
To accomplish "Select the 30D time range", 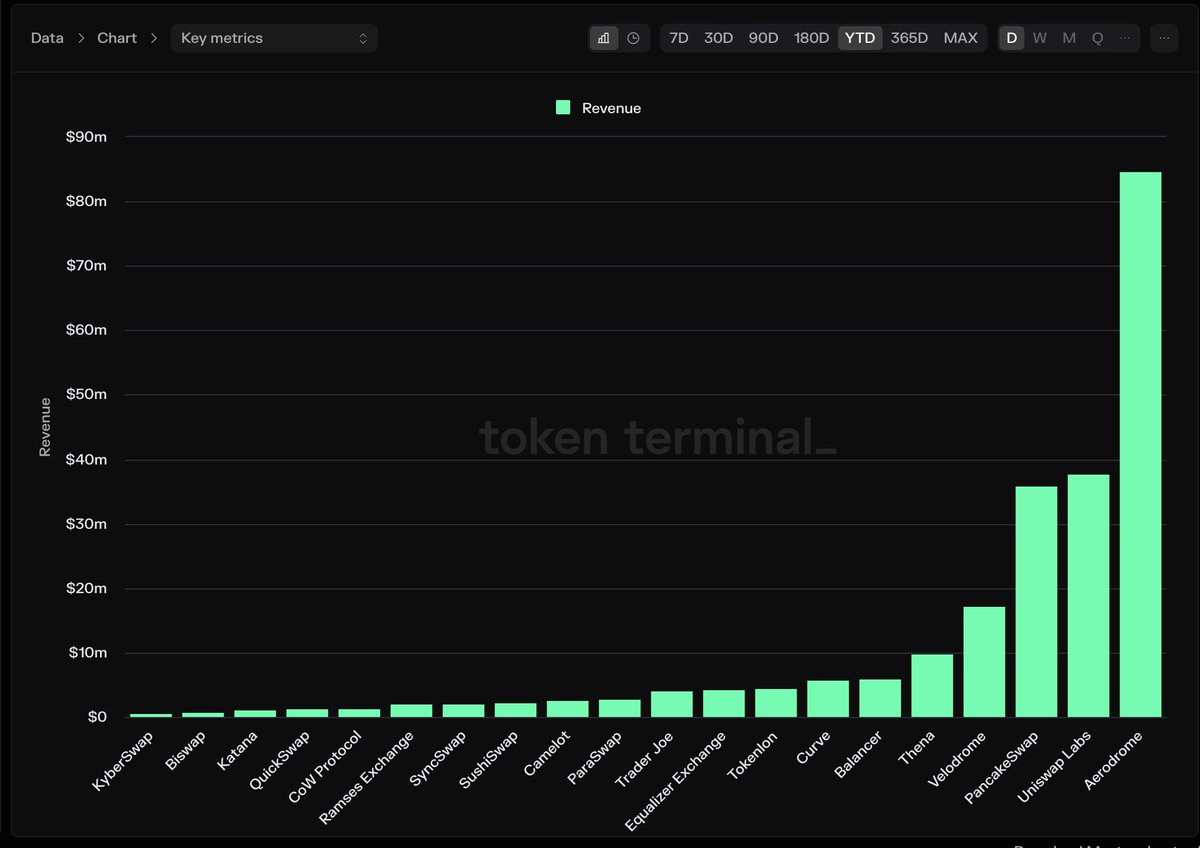I will 718,38.
